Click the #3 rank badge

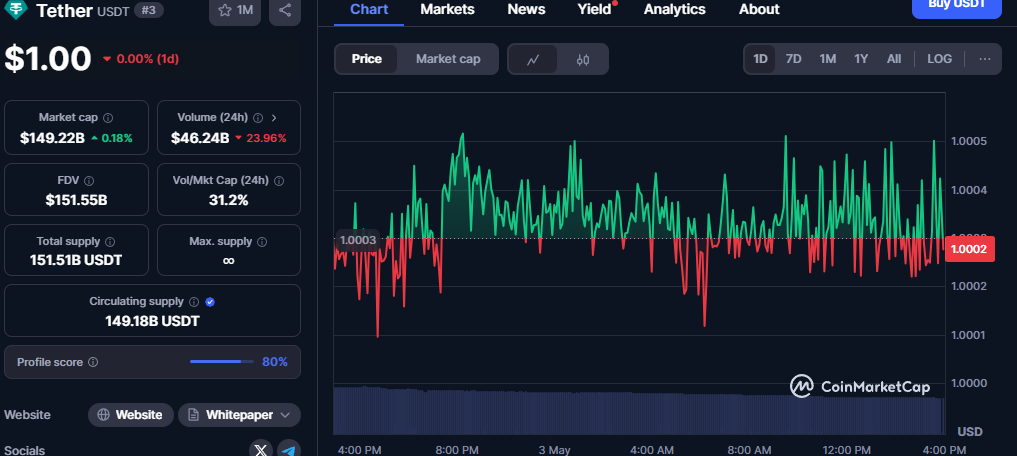tap(149, 10)
